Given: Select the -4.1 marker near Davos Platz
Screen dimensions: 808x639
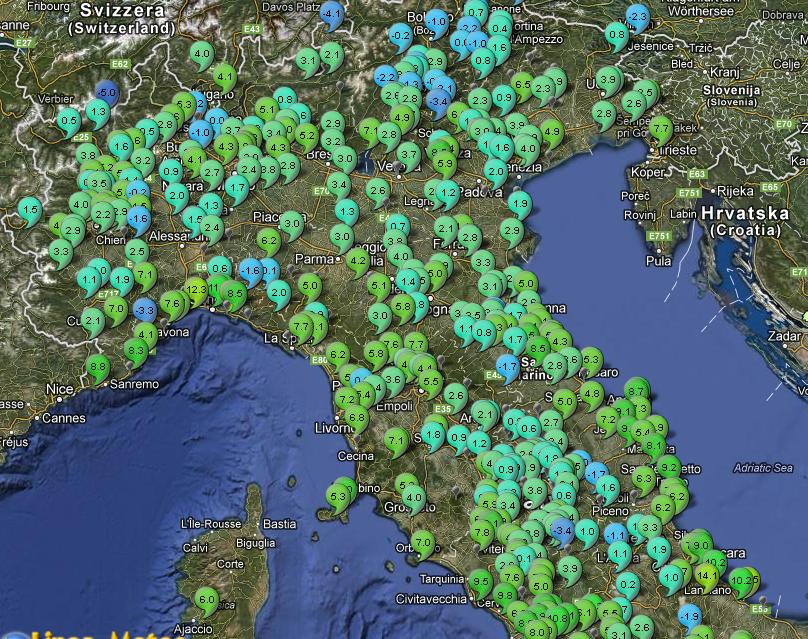Looking at the screenshot, I should [x=332, y=14].
